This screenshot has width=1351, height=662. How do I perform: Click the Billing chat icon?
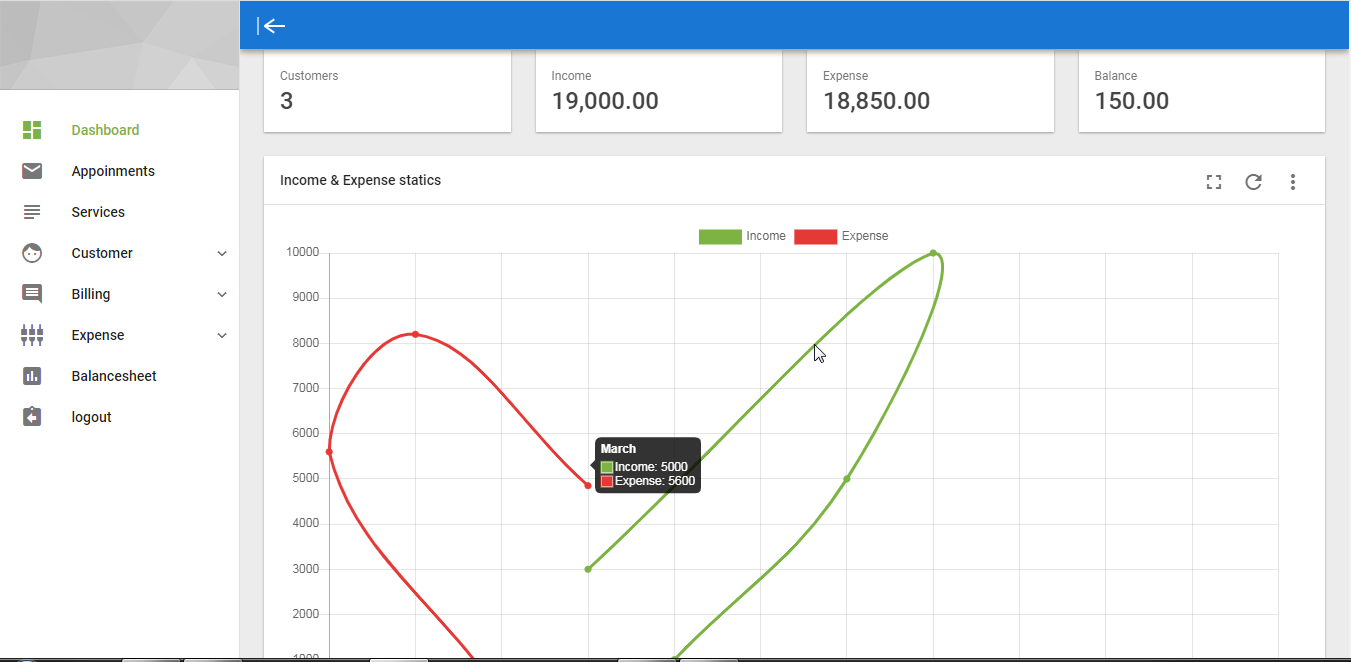click(32, 294)
